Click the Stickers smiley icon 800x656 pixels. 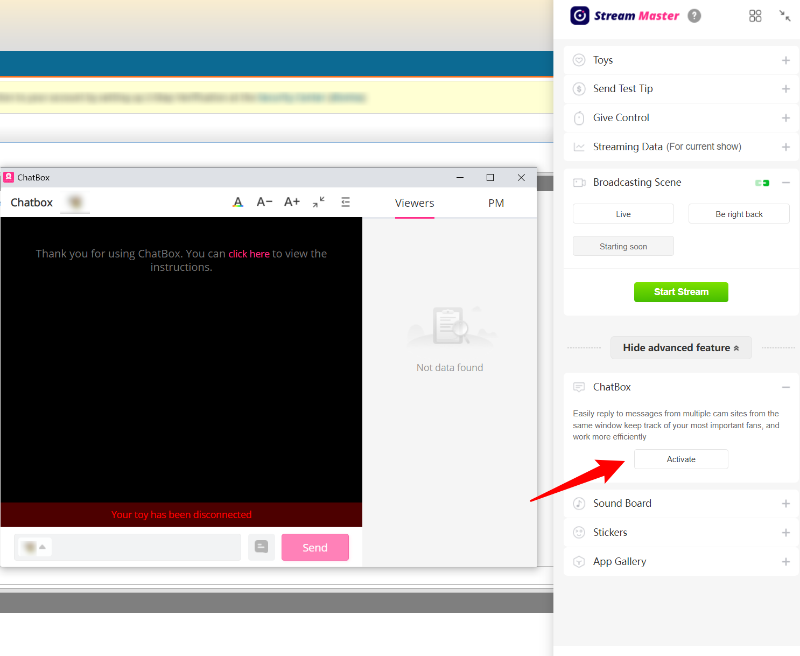click(x=579, y=533)
